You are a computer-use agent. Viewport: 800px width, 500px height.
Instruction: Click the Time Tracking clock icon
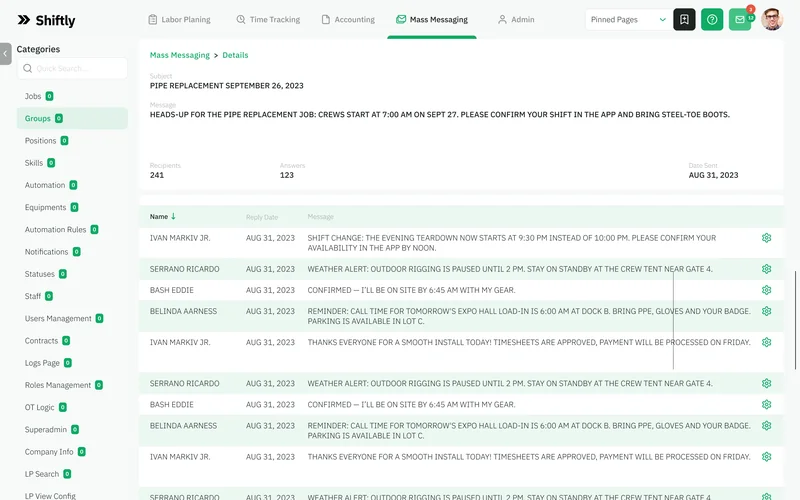coord(241,19)
